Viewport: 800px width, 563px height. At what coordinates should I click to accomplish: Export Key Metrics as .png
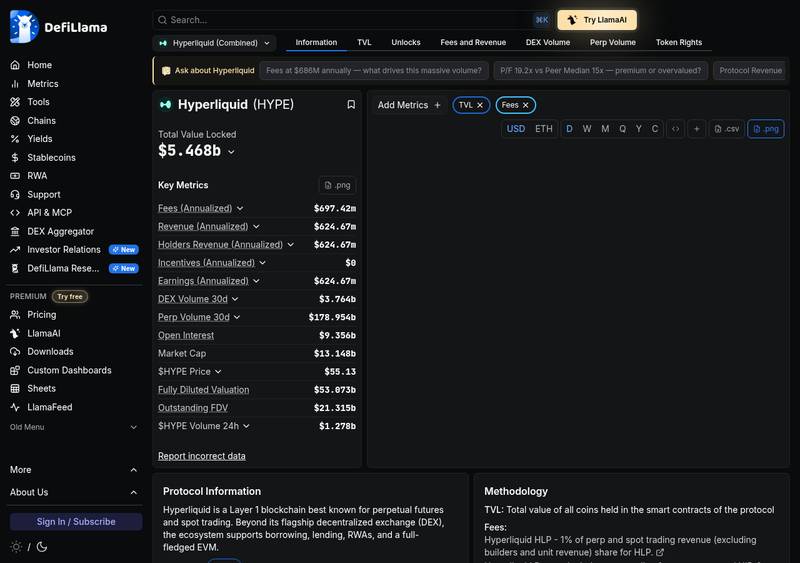(338, 185)
